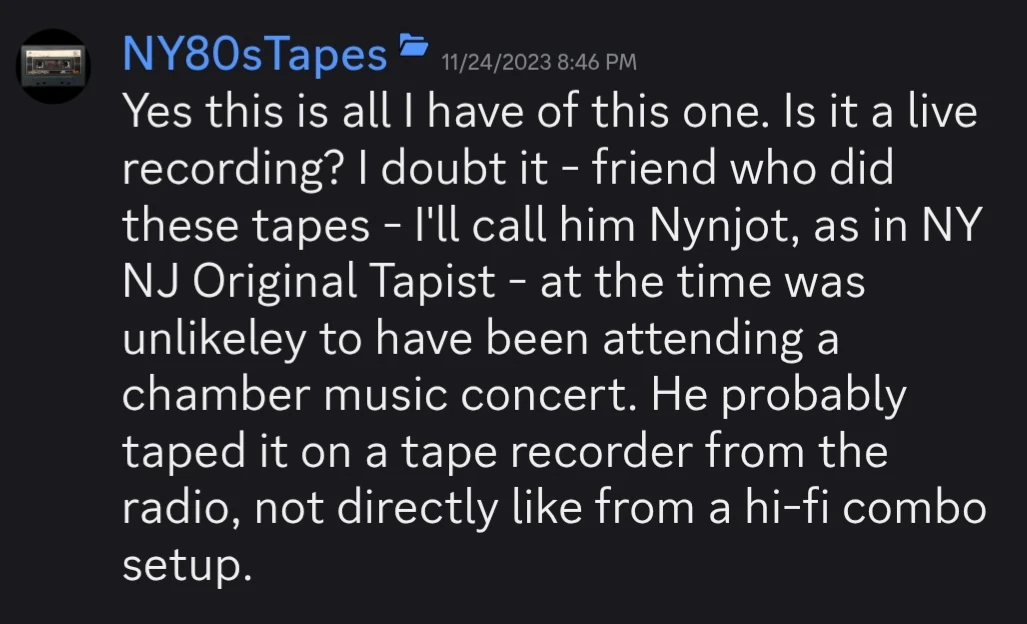Click the blue folder badge beside the username
The width and height of the screenshot is (1027, 624).
(x=413, y=45)
